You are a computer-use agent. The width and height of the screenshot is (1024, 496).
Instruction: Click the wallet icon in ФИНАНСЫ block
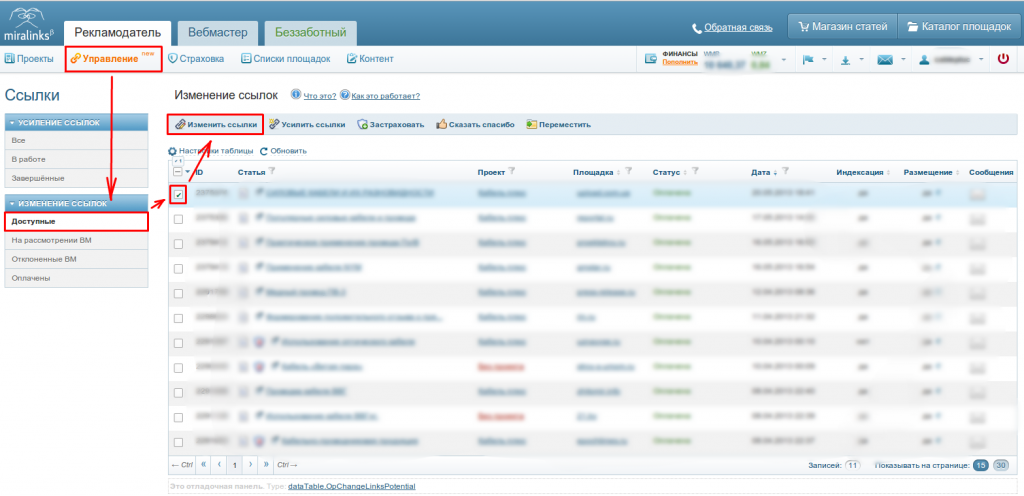[650, 59]
